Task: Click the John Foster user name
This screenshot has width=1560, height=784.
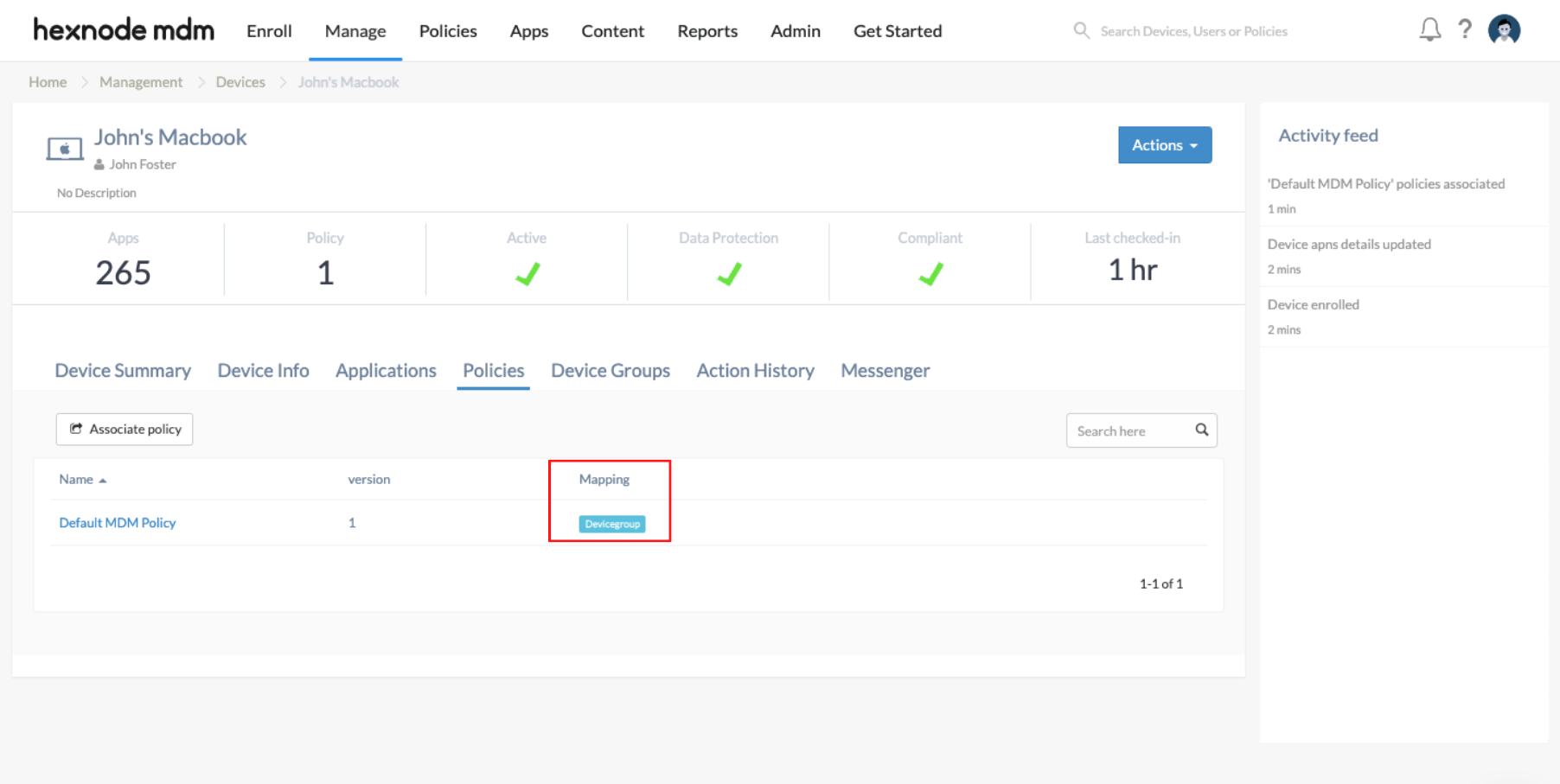Action: (143, 164)
